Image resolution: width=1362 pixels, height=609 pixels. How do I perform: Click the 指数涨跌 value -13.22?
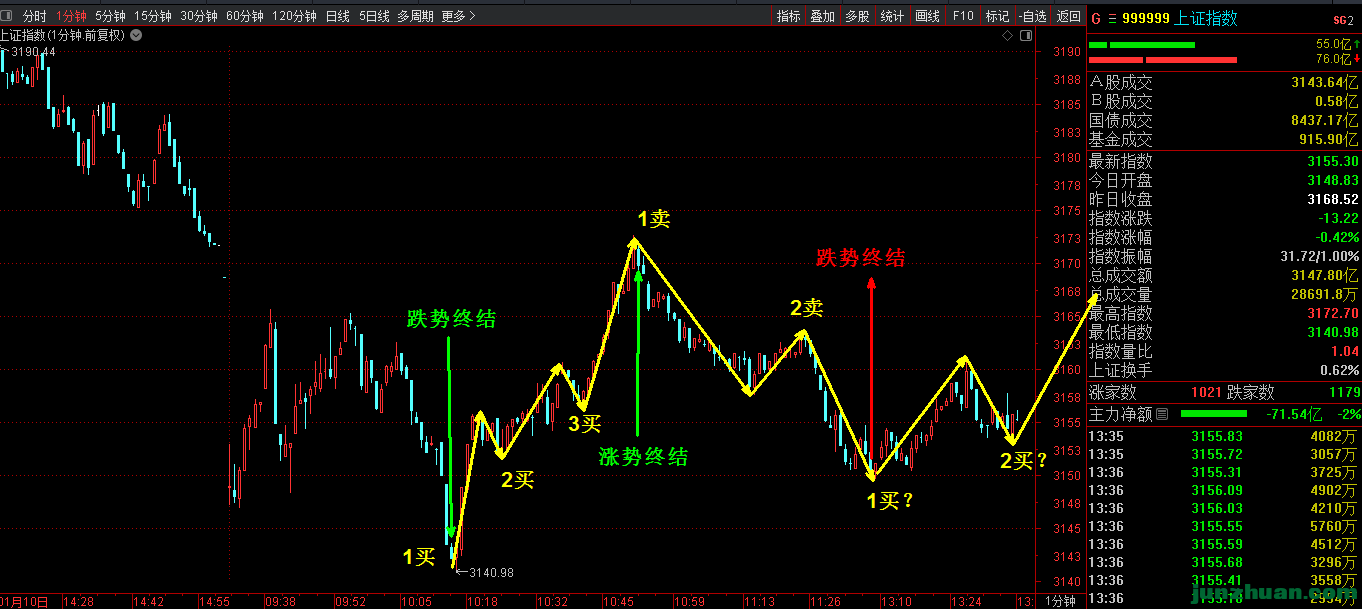pyautogui.click(x=1339, y=218)
